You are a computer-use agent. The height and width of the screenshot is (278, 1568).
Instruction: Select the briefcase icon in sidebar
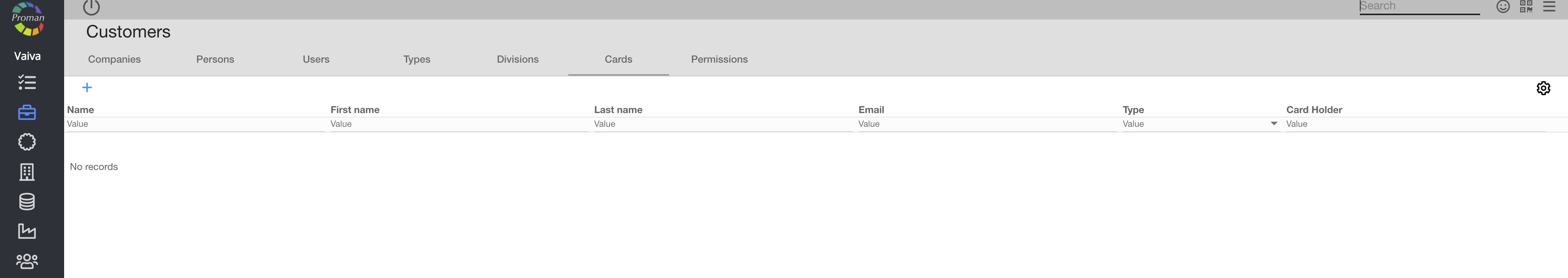coord(27,113)
